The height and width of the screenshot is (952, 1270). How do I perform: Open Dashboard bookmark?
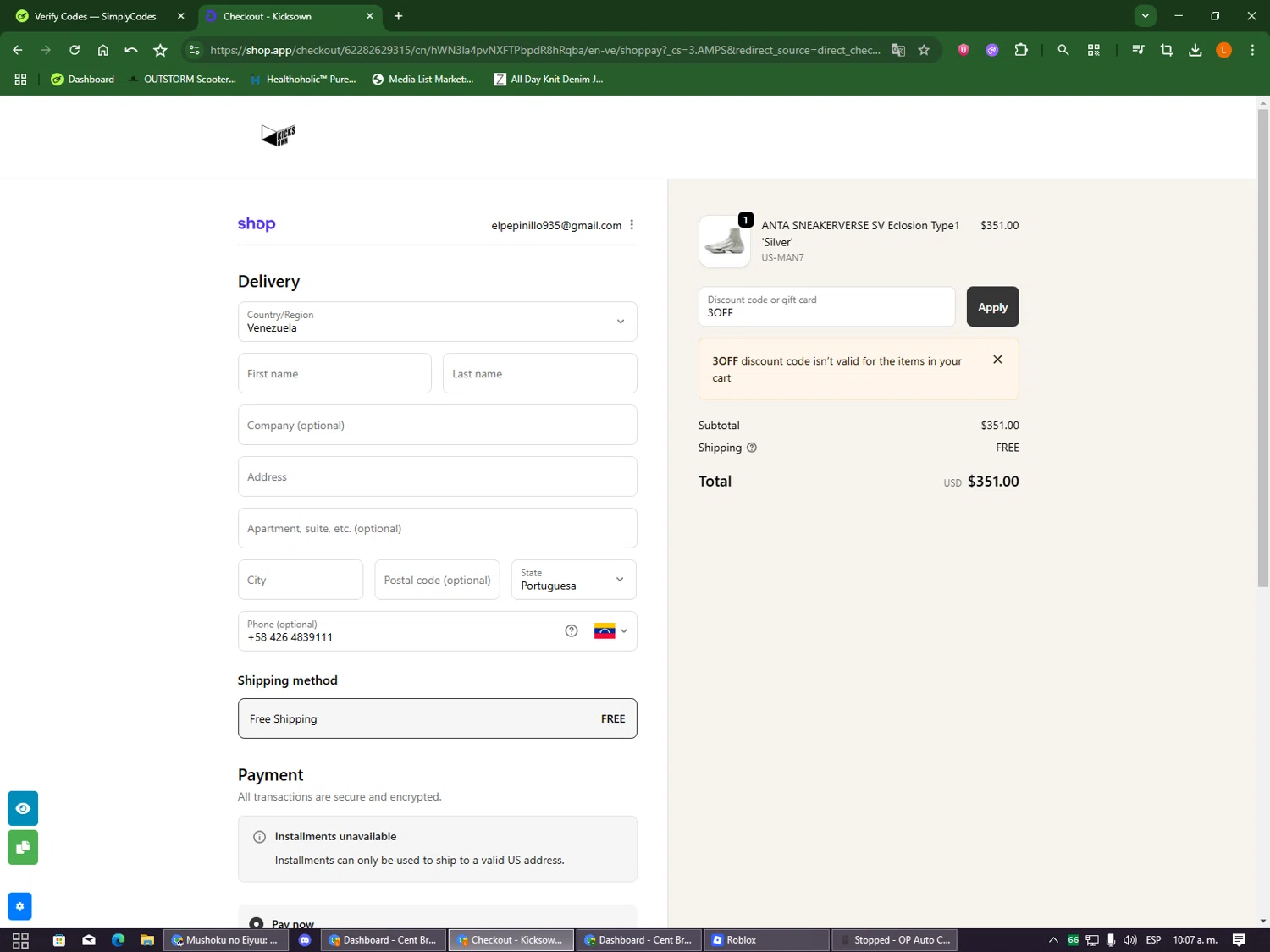point(82,79)
